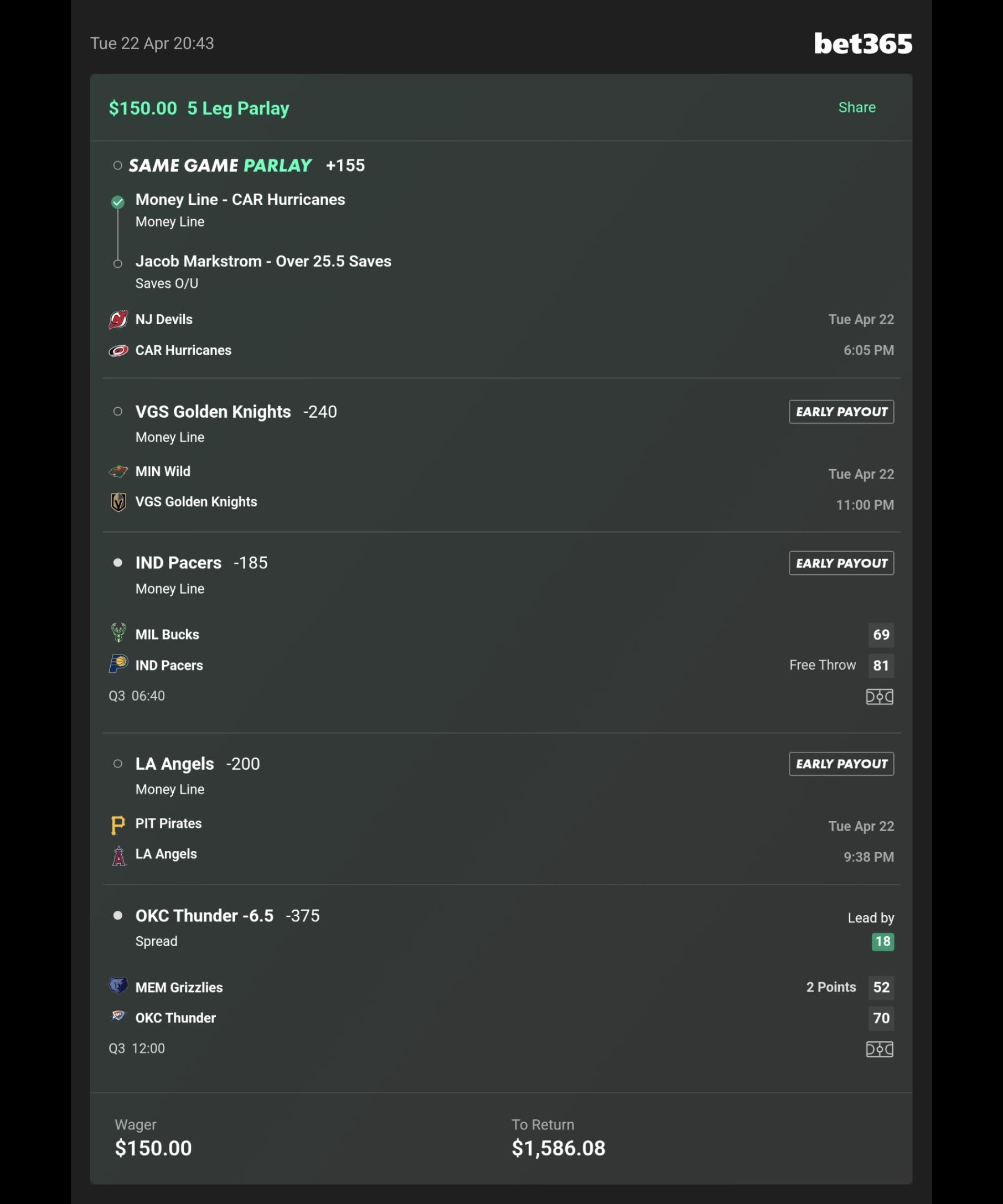Viewport: 1003px width, 1204px height.
Task: Click the MIL Bucks team logo
Action: pos(118,633)
